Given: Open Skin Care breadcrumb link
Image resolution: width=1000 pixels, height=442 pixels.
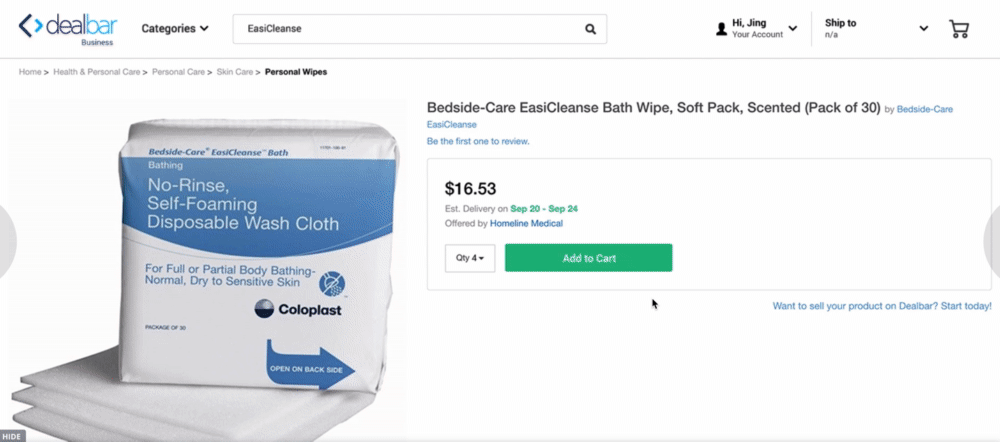Looking at the screenshot, I should tap(237, 72).
